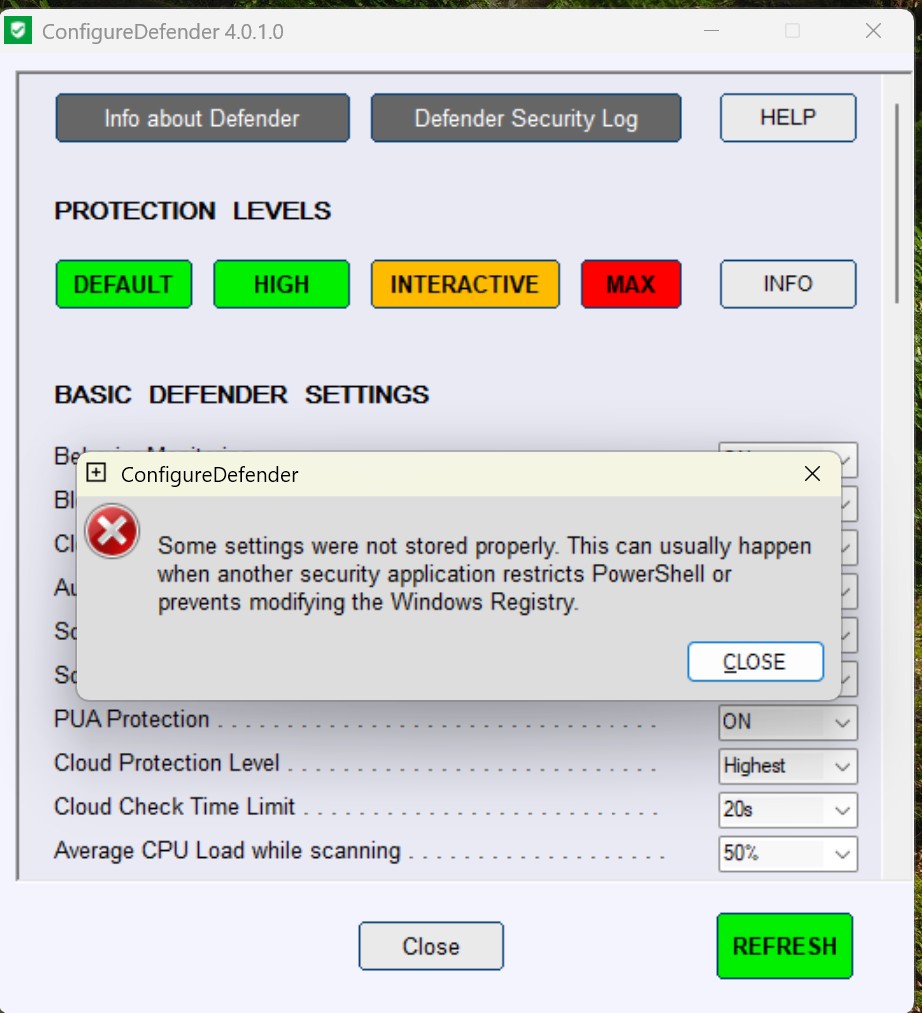Click the PUA Protection label
The image size is (922, 1013).
tap(132, 719)
